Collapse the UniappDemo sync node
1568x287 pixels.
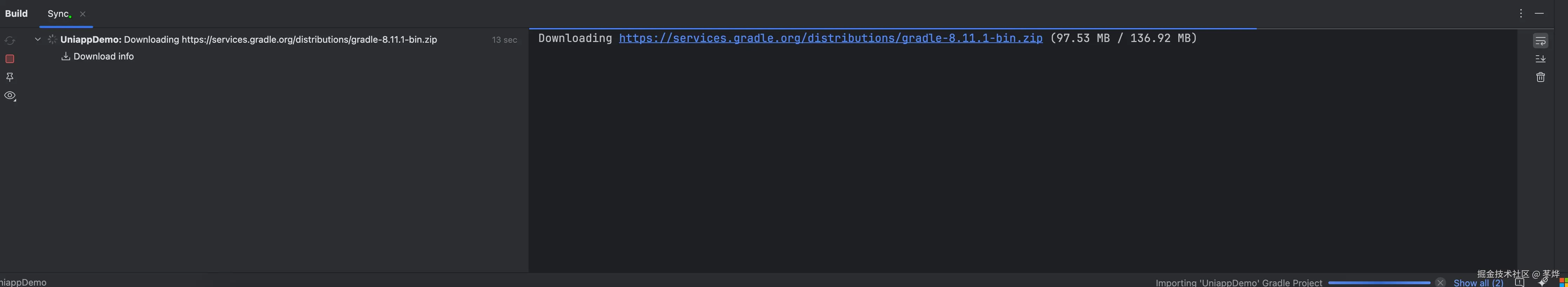click(37, 39)
